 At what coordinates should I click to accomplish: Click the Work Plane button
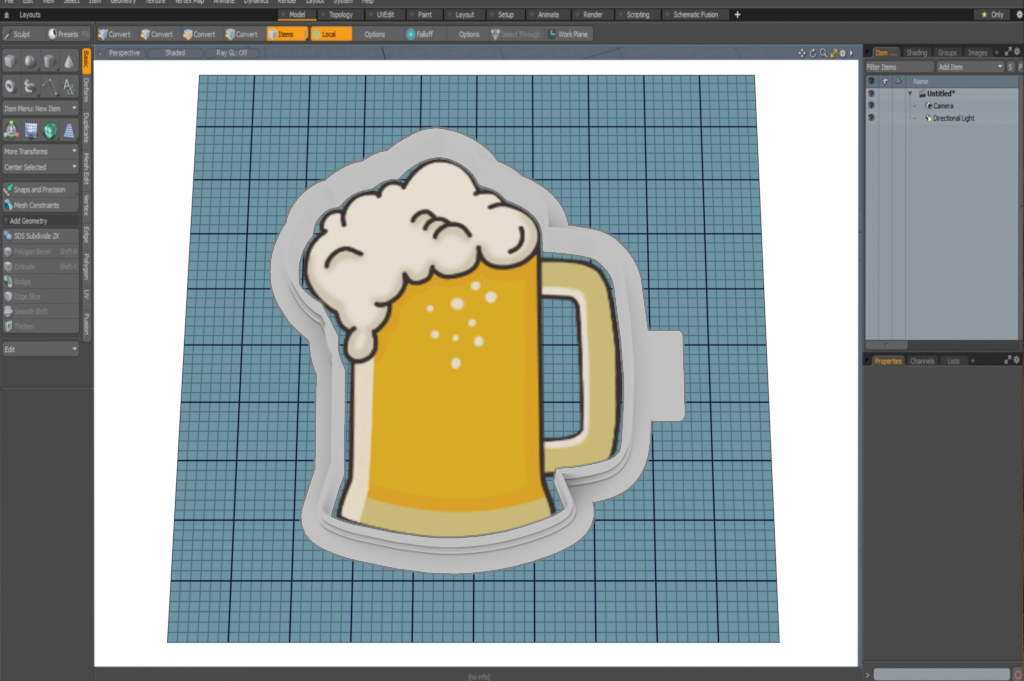[568, 34]
